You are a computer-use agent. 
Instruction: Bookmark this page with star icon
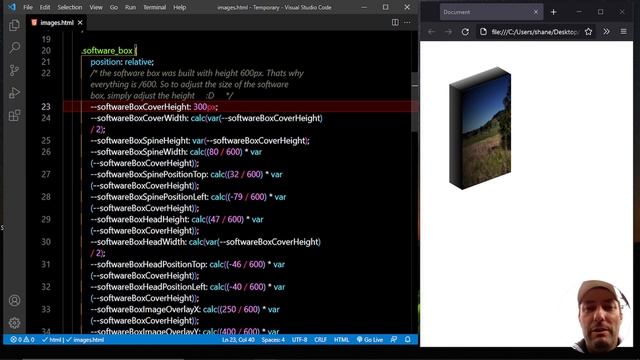click(x=588, y=32)
